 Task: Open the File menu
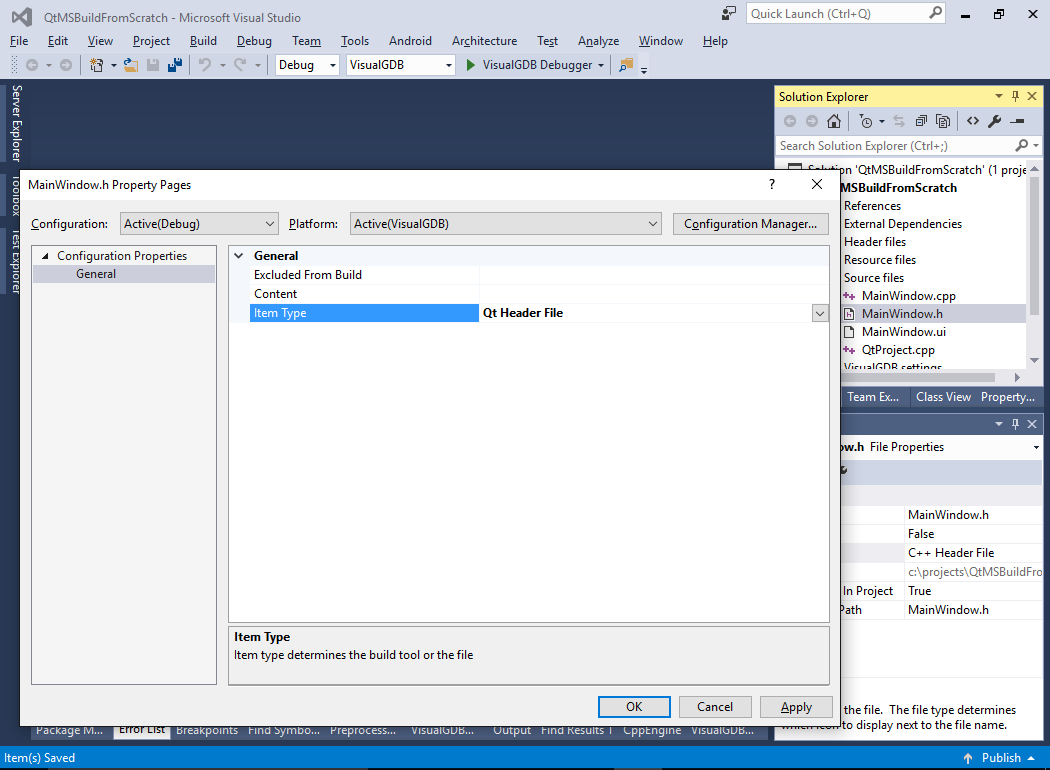tap(19, 41)
